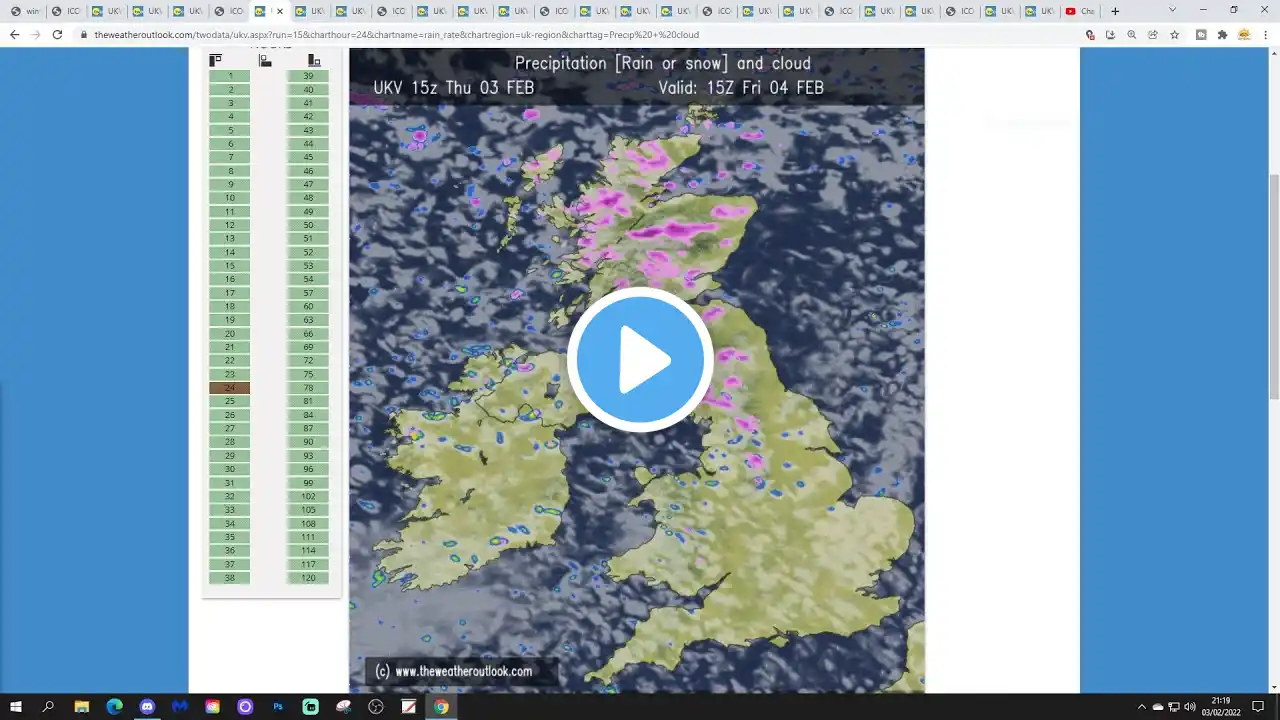Click the zoom magnifier icon in address bar
This screenshot has width=1280, height=720.
(x=1132, y=34)
